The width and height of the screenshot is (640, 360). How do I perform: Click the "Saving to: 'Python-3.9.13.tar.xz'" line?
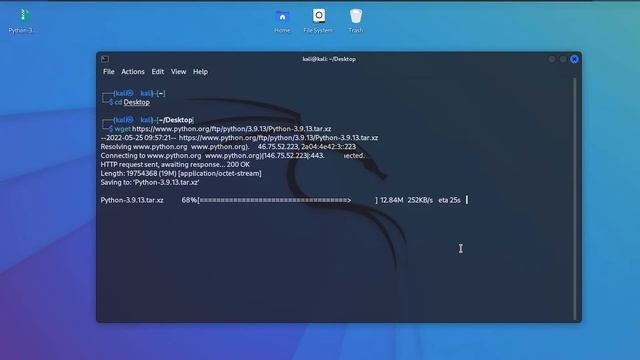[x=150, y=183]
